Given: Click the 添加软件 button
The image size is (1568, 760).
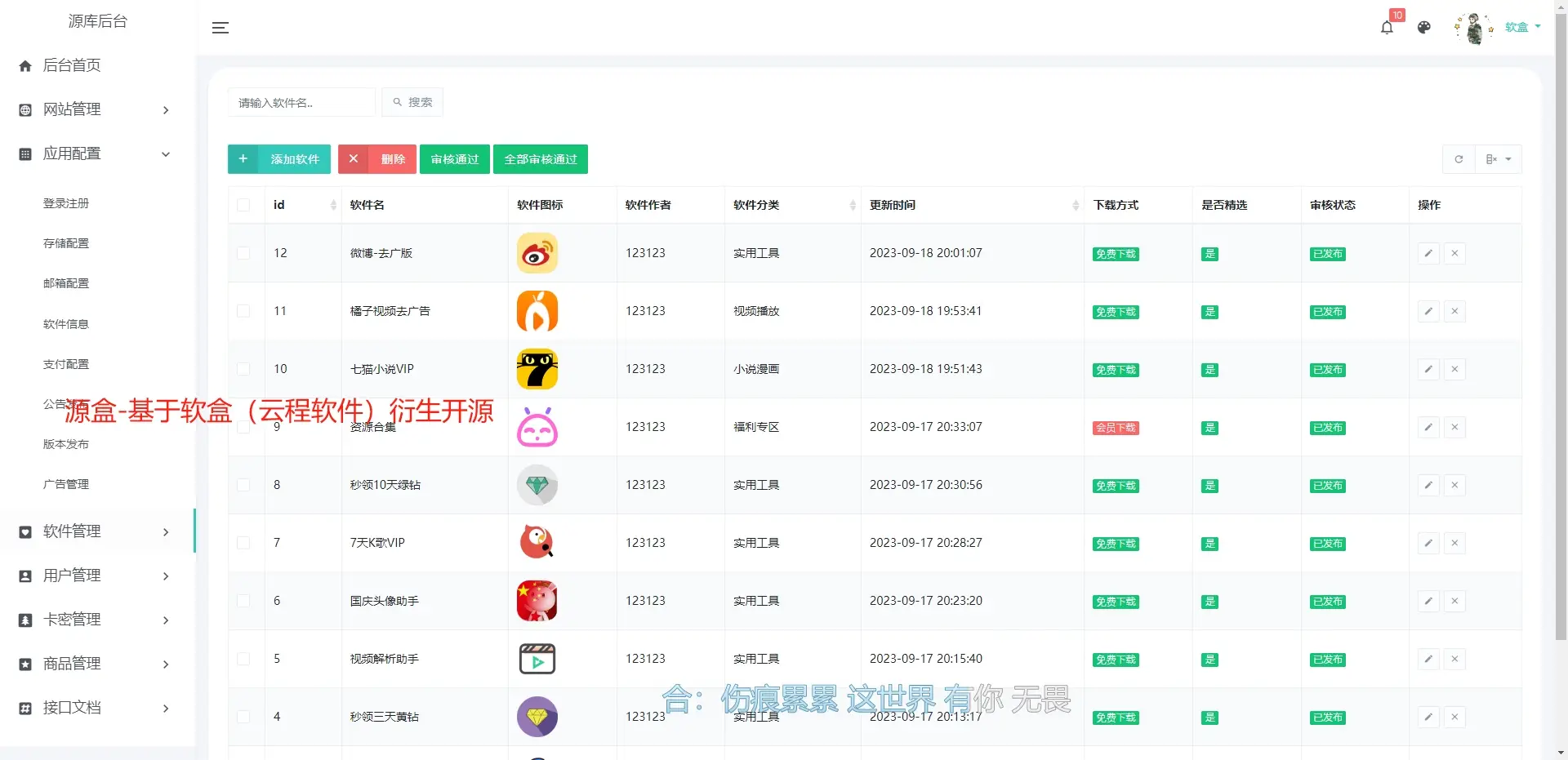Looking at the screenshot, I should click(x=279, y=159).
